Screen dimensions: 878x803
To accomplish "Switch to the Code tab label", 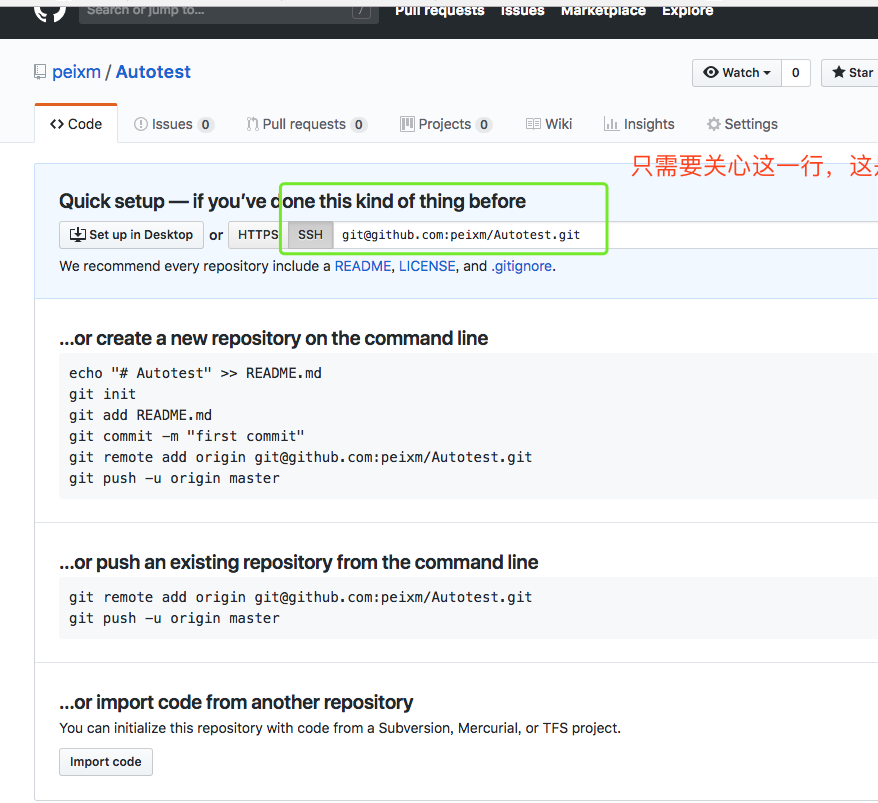I will [85, 124].
